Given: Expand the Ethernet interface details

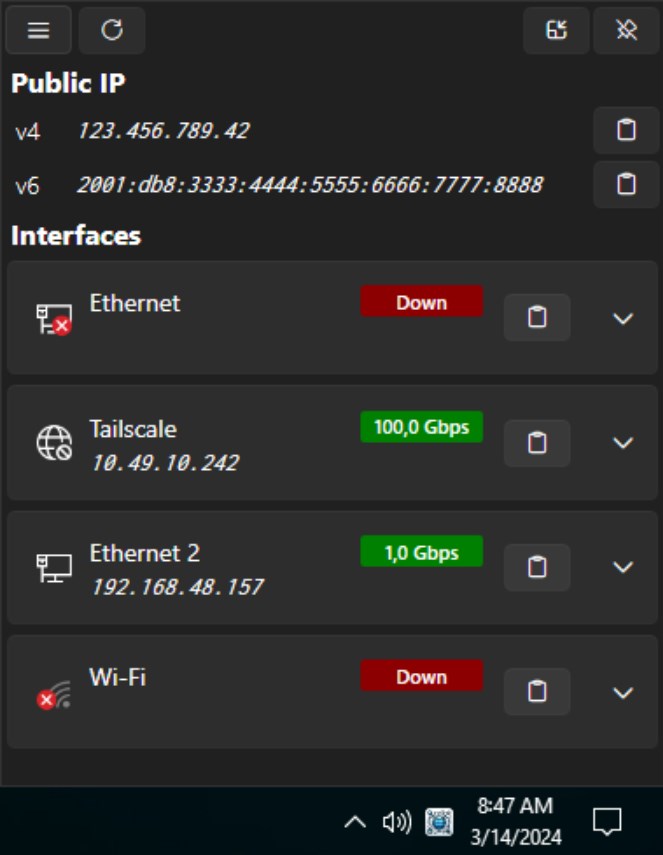Looking at the screenshot, I should click(x=621, y=318).
